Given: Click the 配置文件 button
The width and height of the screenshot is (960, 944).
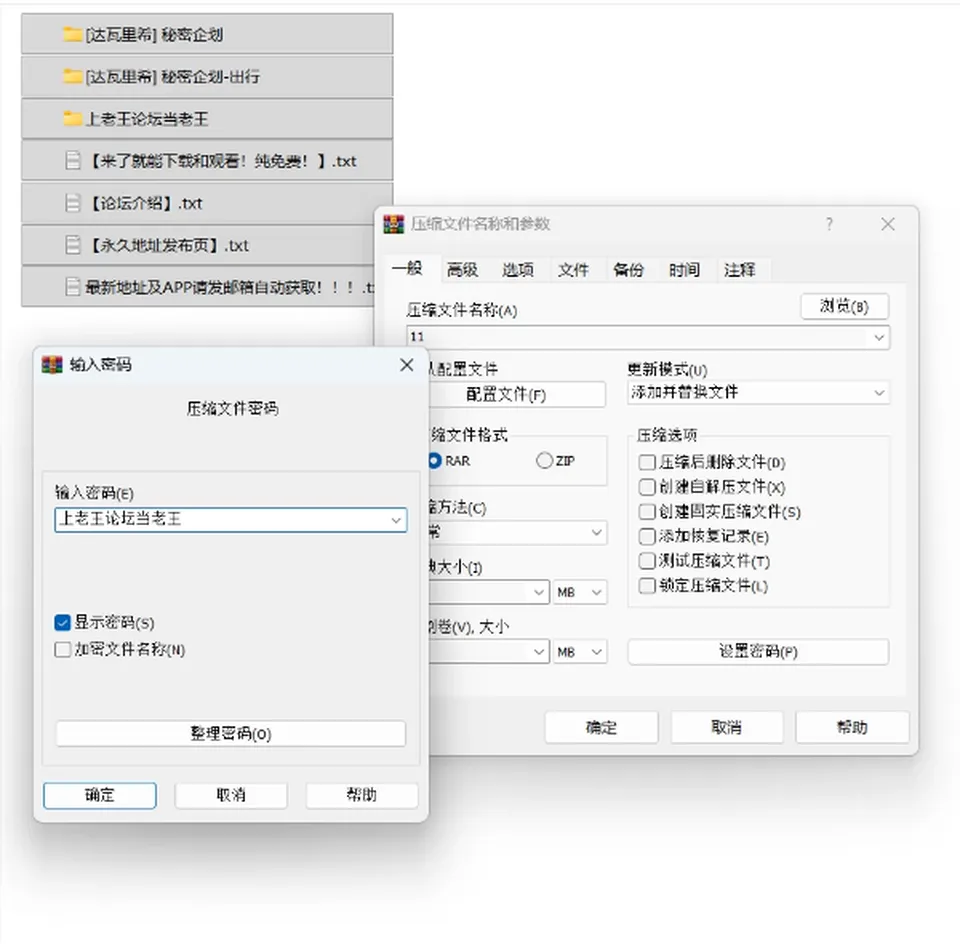Looking at the screenshot, I should (x=516, y=394).
